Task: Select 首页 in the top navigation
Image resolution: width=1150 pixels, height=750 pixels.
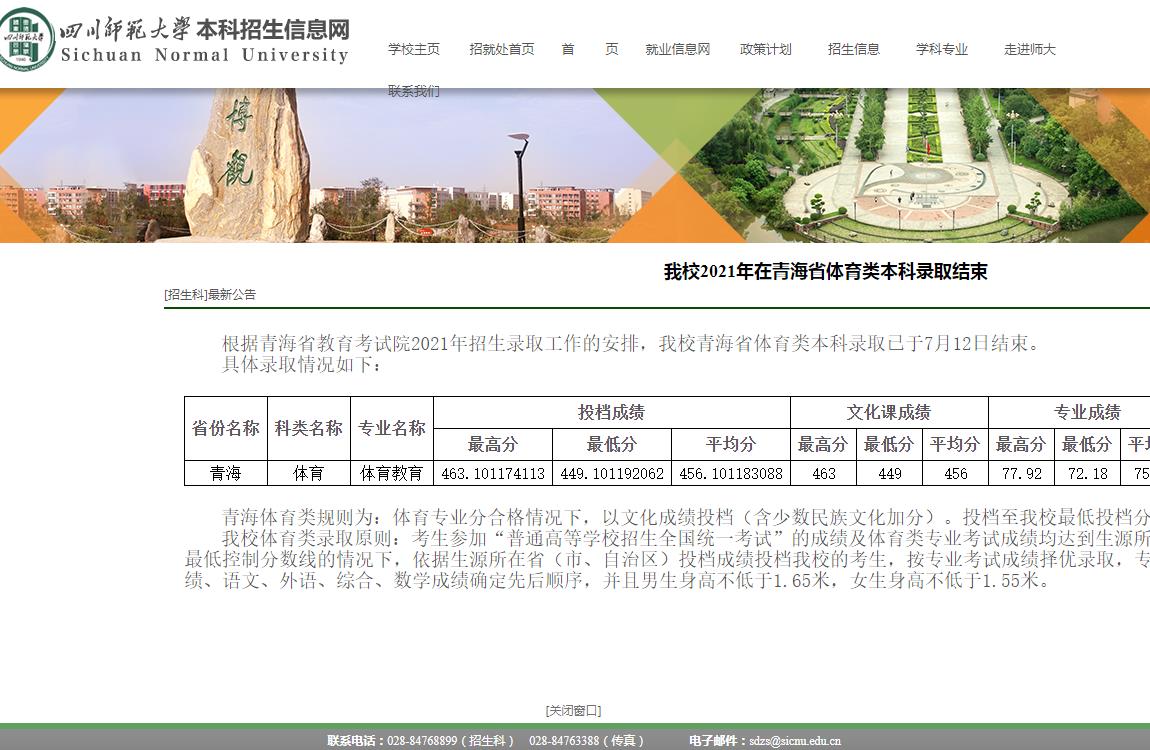Action: pos(589,49)
